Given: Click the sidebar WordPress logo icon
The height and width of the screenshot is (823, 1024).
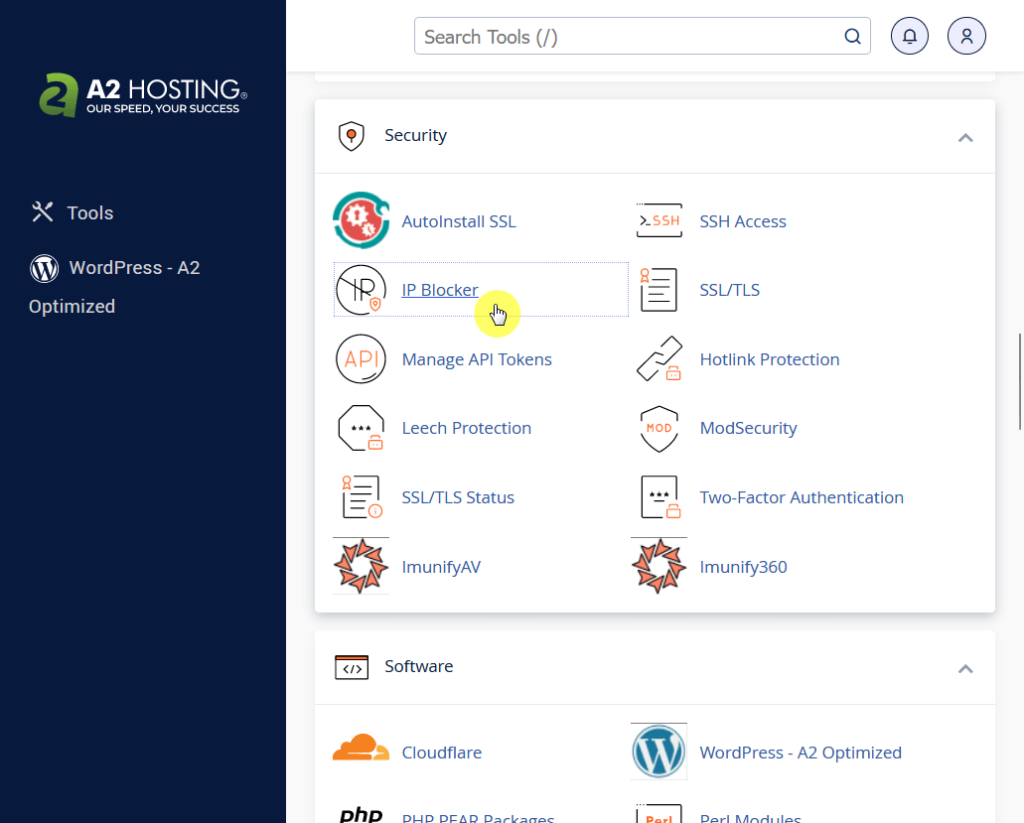Looking at the screenshot, I should coord(44,268).
